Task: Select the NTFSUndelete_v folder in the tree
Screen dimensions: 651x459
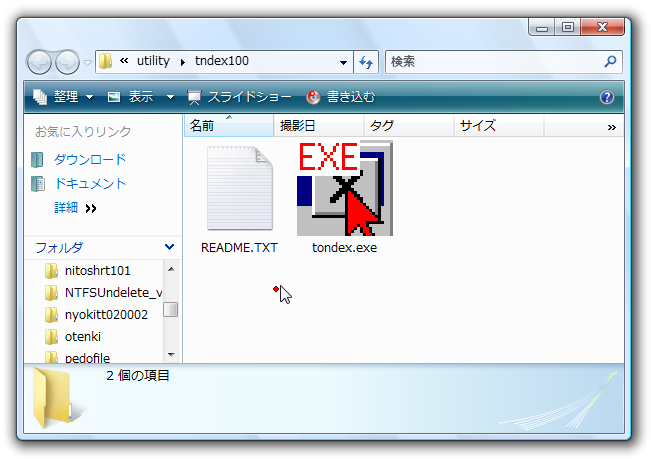Action: point(113,293)
